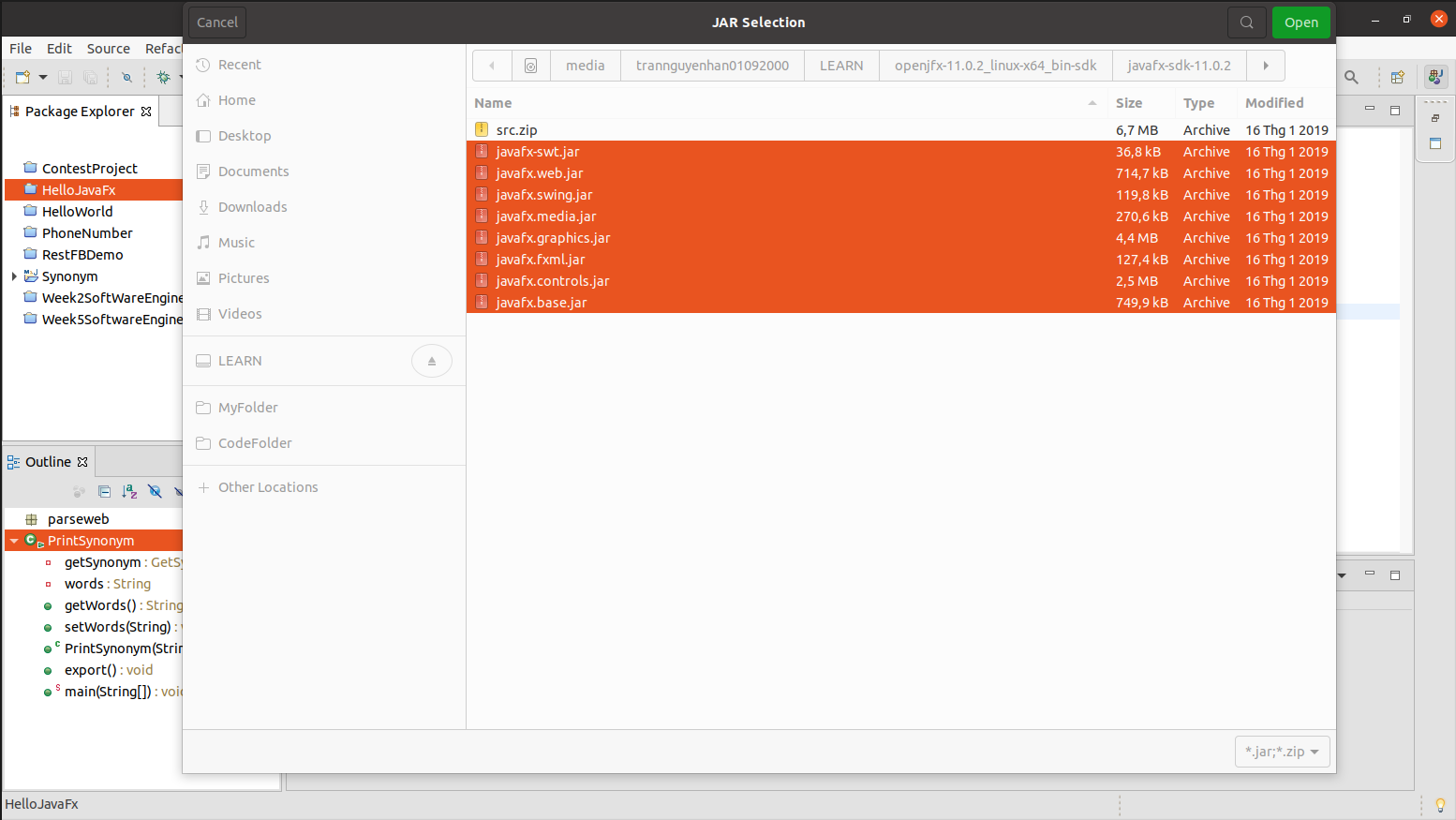This screenshot has height=820, width=1456.
Task: Open the *.jar;*.zip file filter dropdown
Action: pos(1282,751)
